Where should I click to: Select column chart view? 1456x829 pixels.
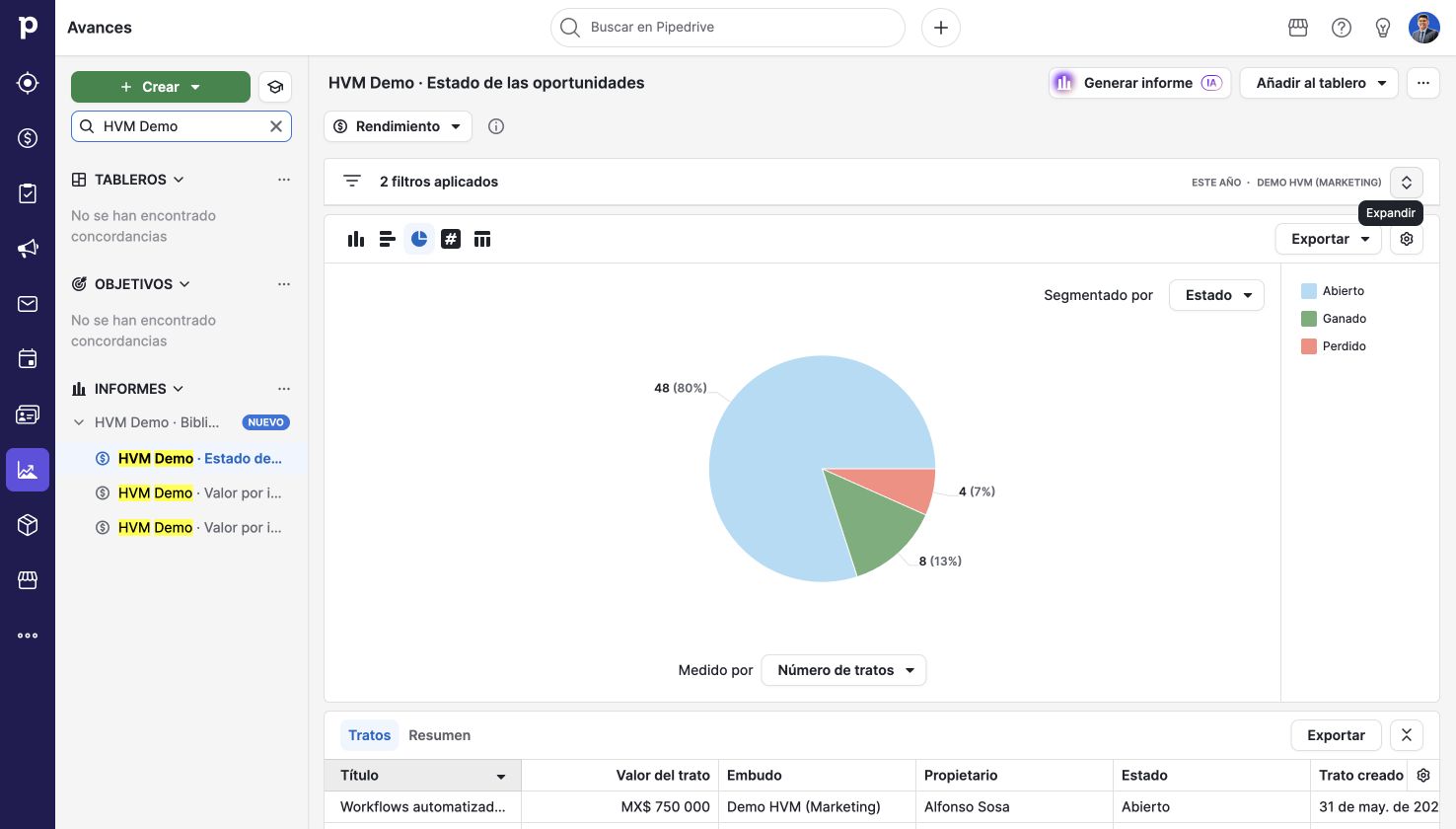(x=356, y=239)
